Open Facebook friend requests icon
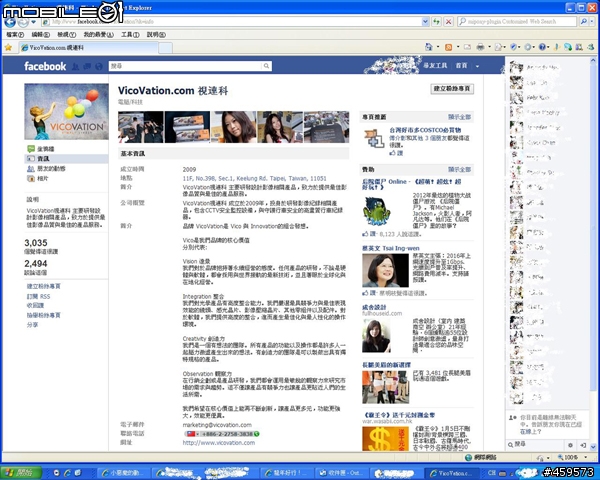The image size is (600, 480). [76, 67]
